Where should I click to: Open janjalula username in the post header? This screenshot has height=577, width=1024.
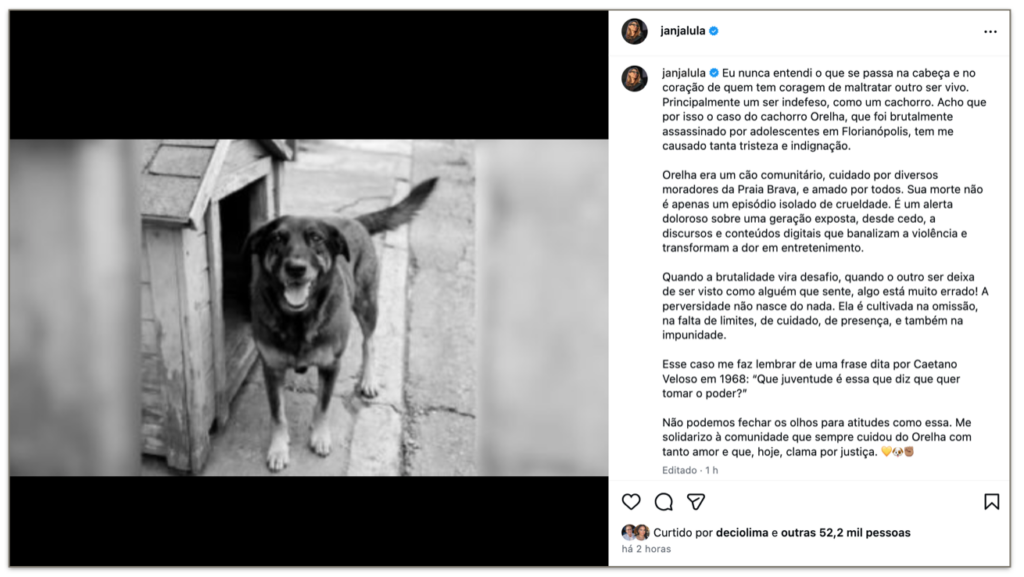(682, 31)
